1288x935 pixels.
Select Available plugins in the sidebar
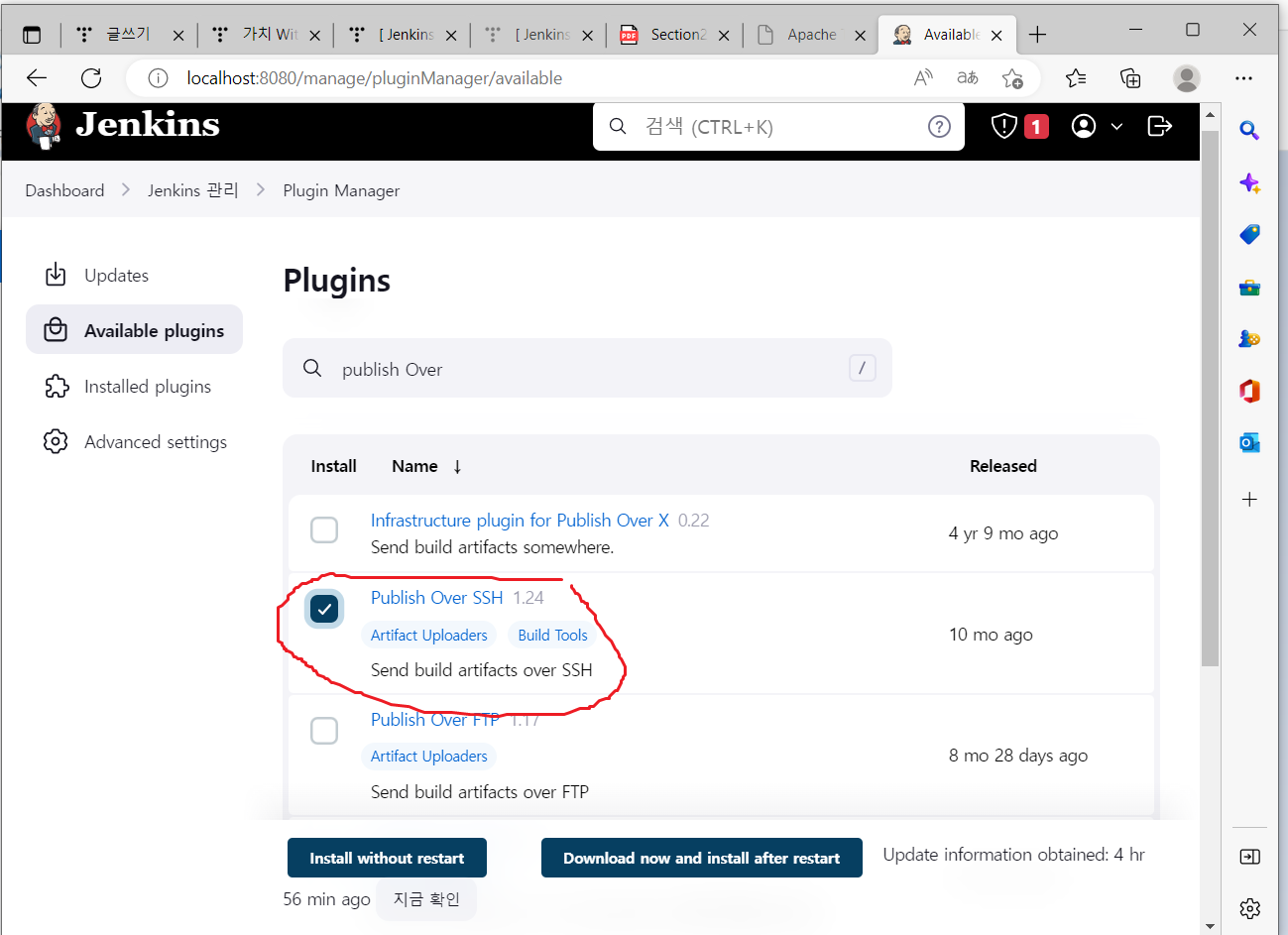point(134,330)
